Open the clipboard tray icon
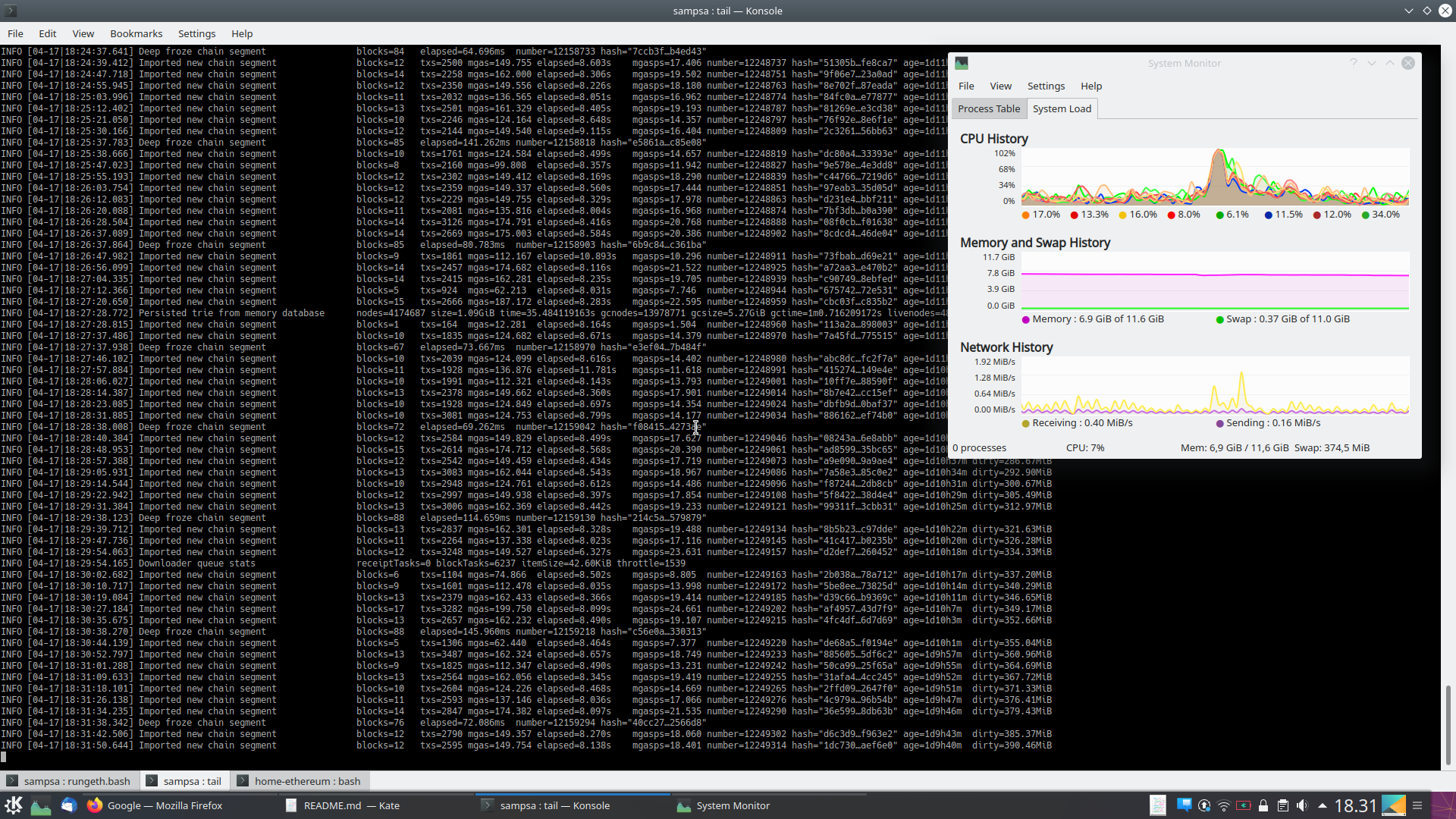The image size is (1456, 819). pos(1282,805)
